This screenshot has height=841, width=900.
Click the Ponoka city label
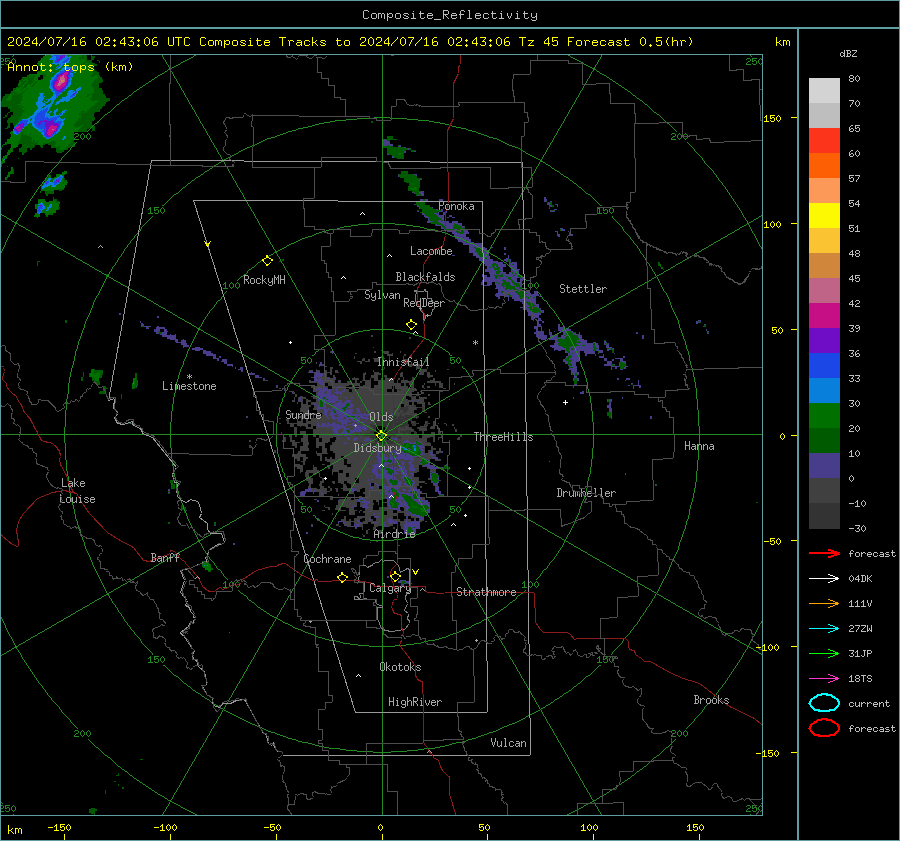(x=456, y=206)
